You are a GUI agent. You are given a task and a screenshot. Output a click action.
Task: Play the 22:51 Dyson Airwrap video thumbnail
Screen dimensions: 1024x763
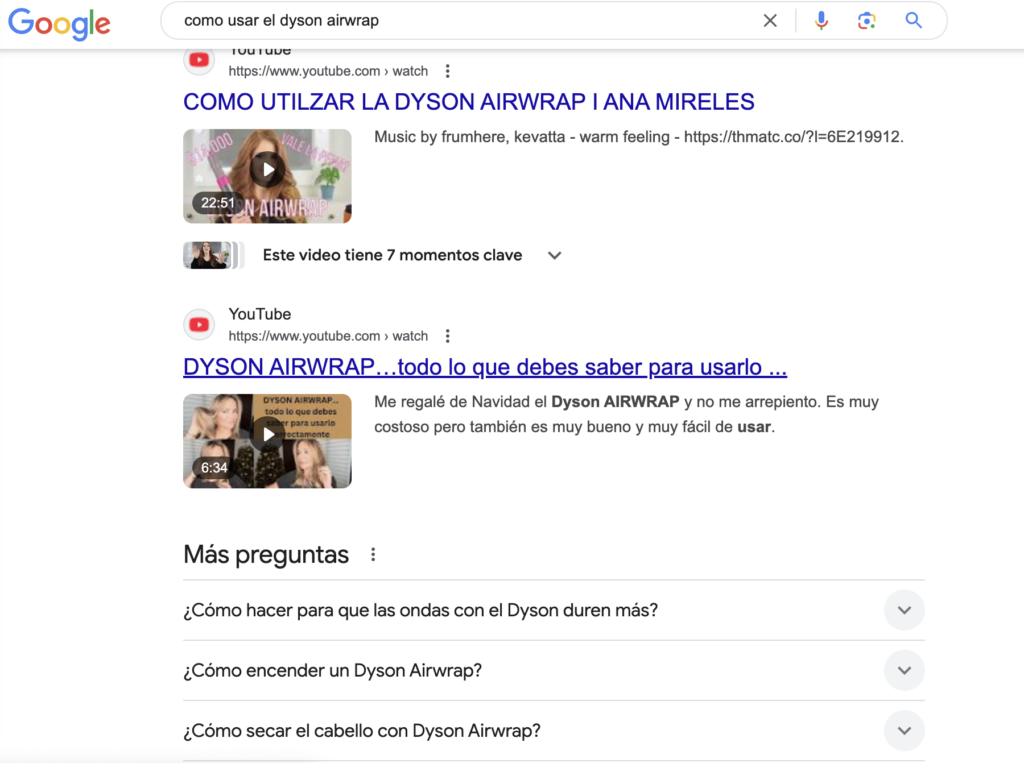[x=267, y=176]
